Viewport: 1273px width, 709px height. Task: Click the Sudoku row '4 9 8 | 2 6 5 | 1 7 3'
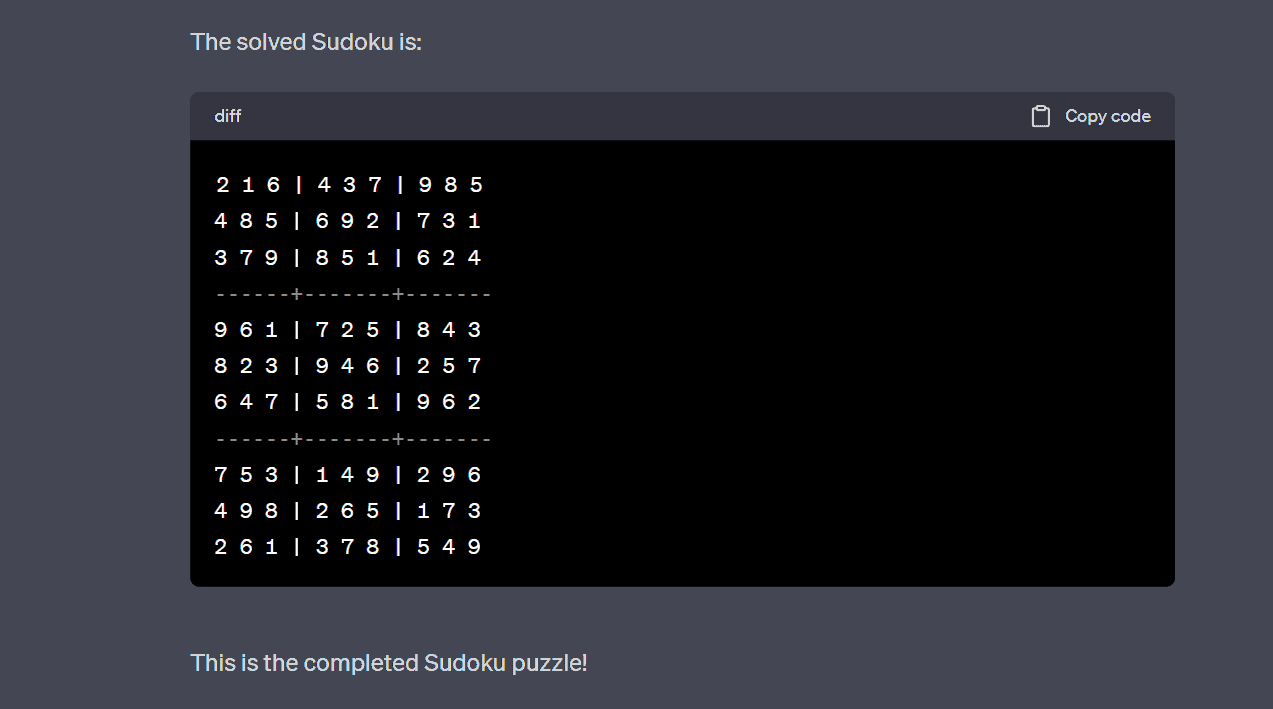pyautogui.click(x=348, y=511)
